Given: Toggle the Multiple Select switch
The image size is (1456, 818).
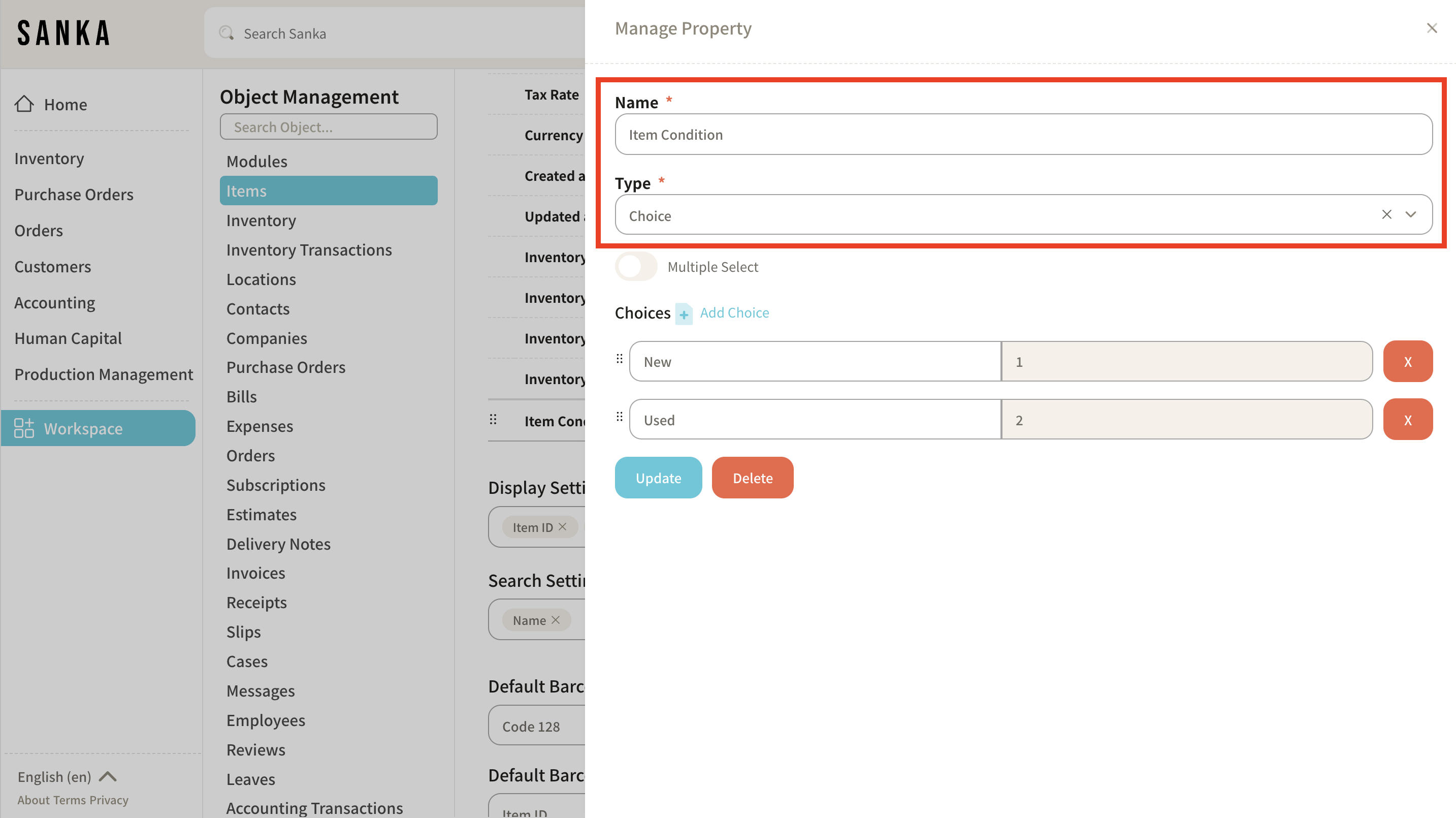Looking at the screenshot, I should tap(636, 266).
